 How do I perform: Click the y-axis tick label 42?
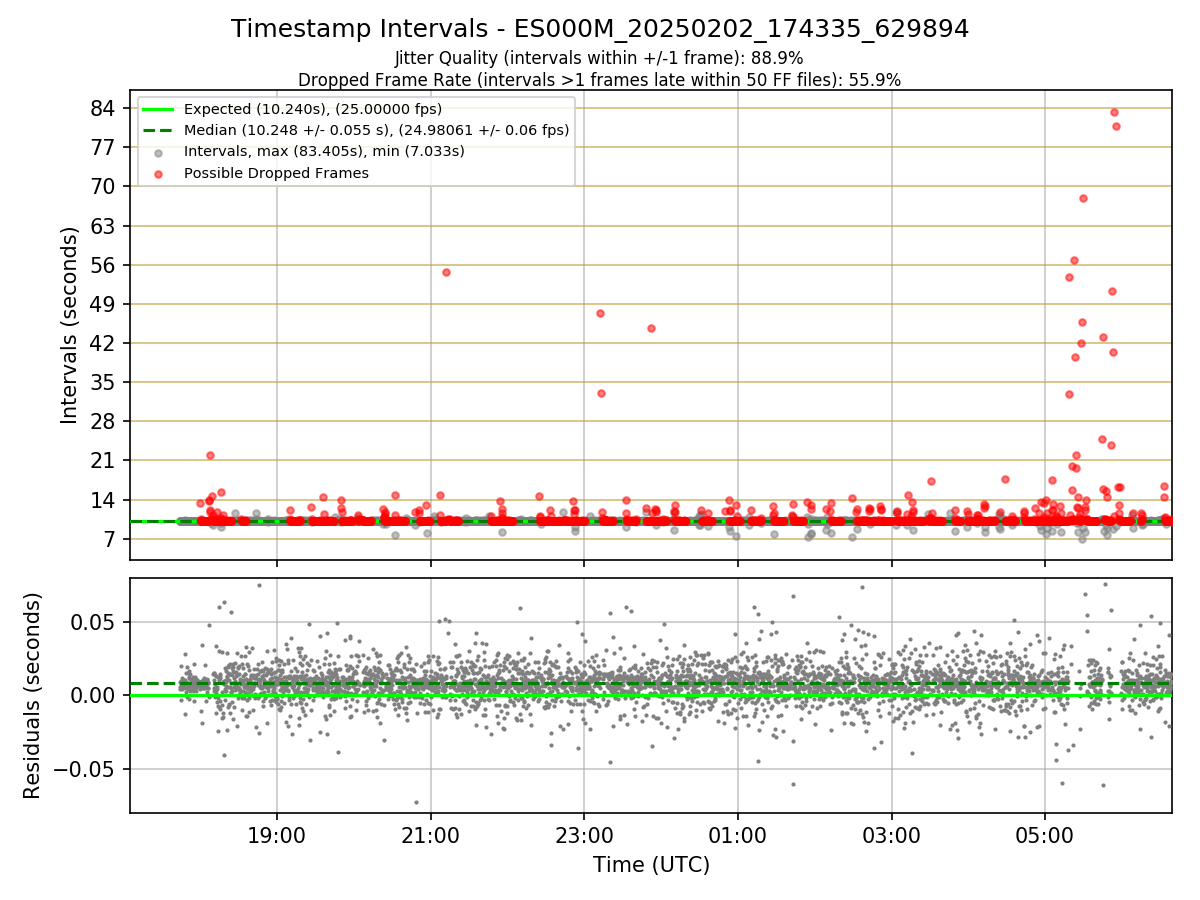click(105, 343)
